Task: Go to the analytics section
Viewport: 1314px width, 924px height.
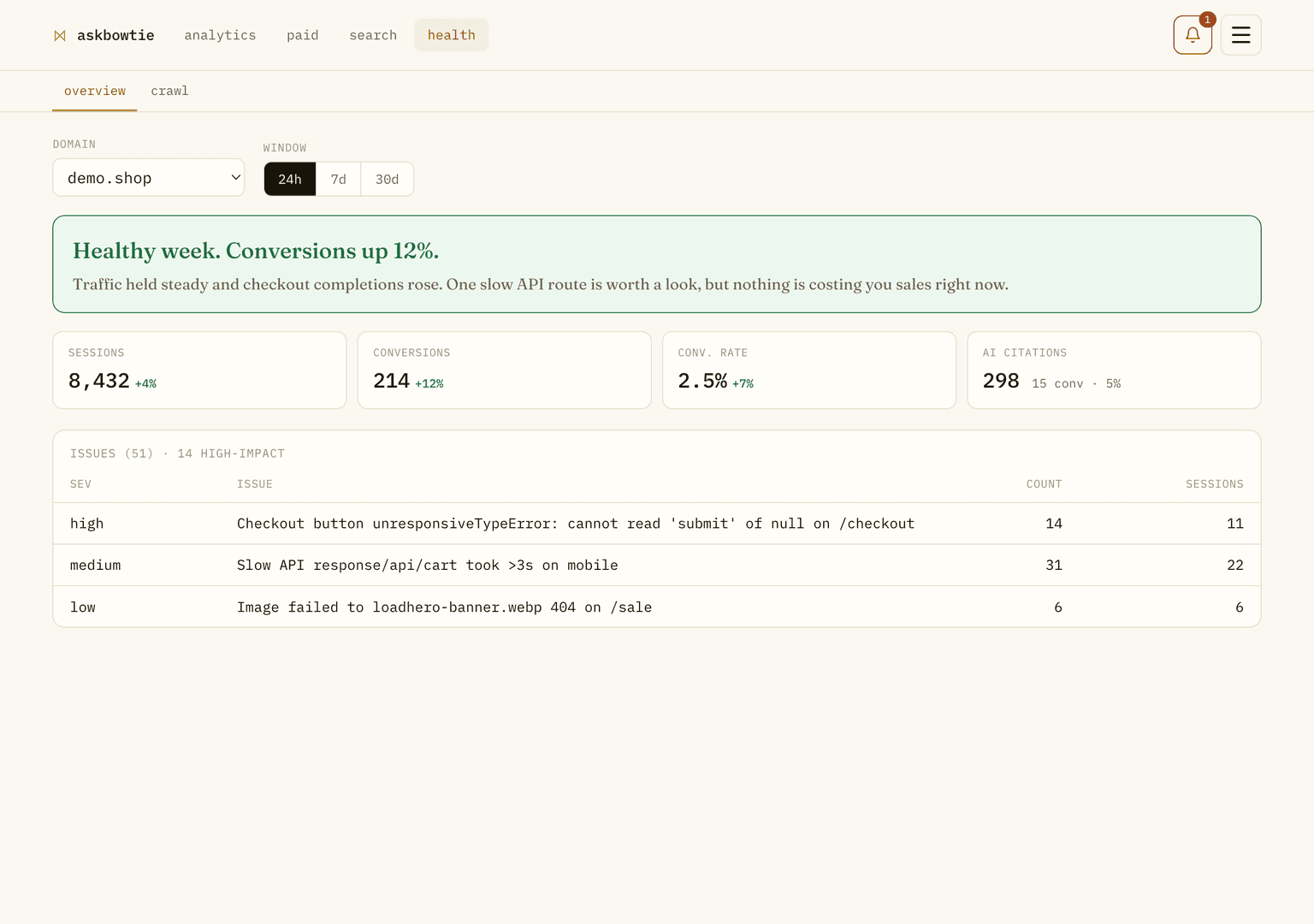Action: click(x=220, y=35)
